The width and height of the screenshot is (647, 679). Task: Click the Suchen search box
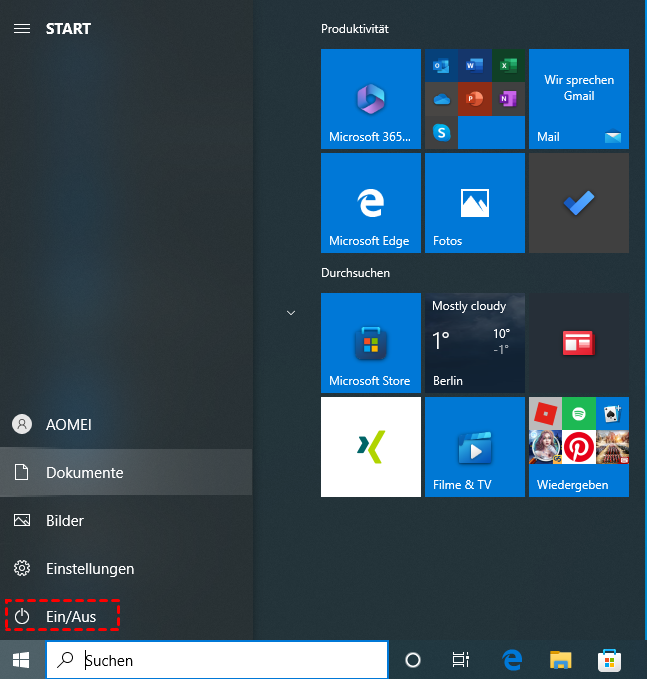click(230, 660)
